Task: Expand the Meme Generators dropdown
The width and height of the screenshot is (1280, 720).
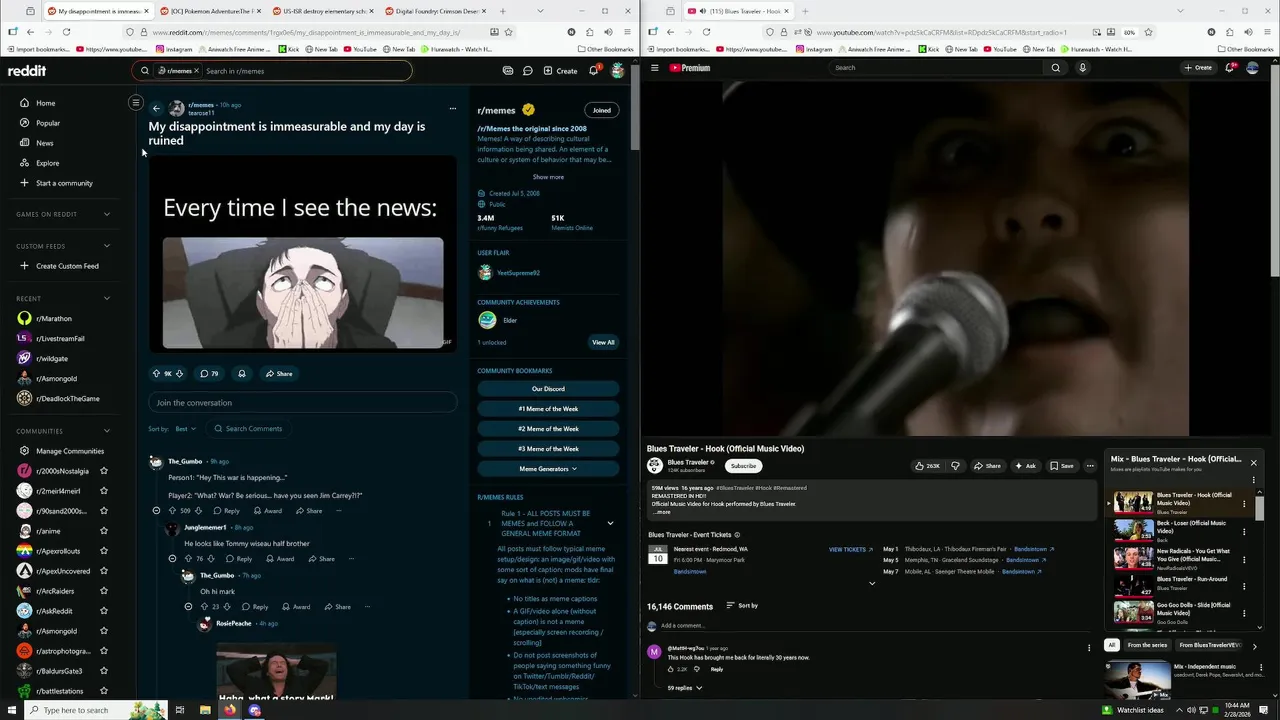Action: pyautogui.click(x=548, y=469)
